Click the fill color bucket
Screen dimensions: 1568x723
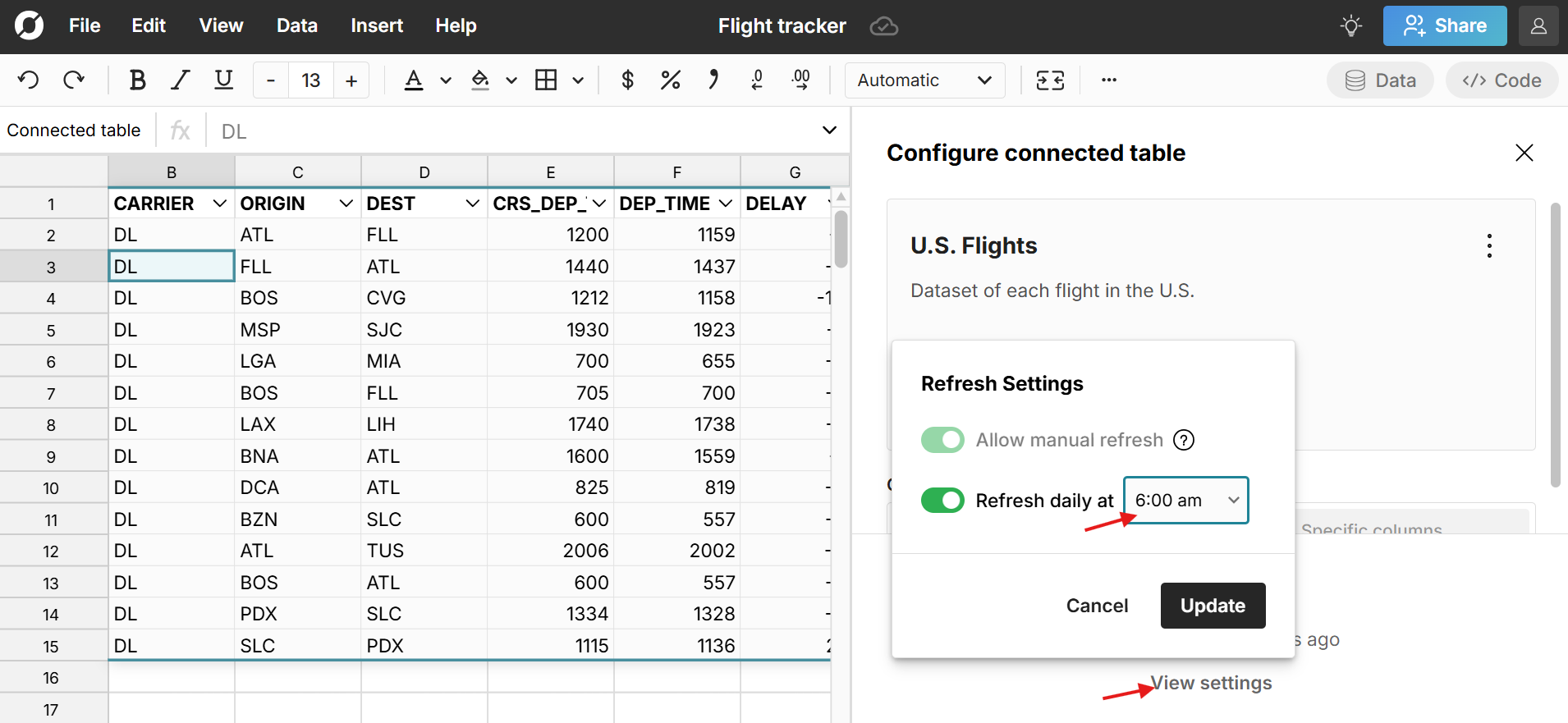pos(480,80)
